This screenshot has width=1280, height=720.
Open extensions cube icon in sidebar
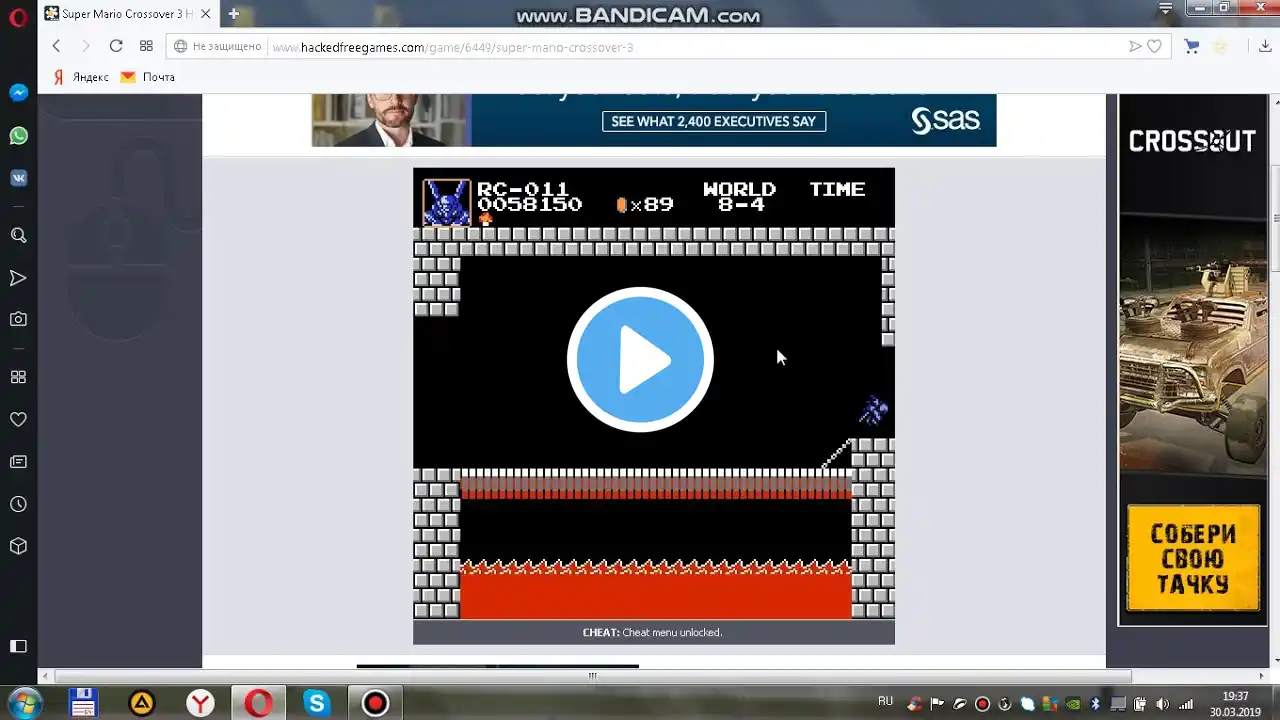click(x=18, y=546)
